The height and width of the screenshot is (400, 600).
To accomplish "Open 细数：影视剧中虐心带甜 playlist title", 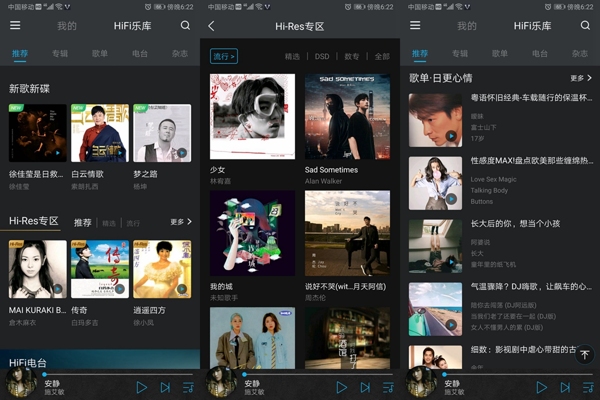I will 524,349.
